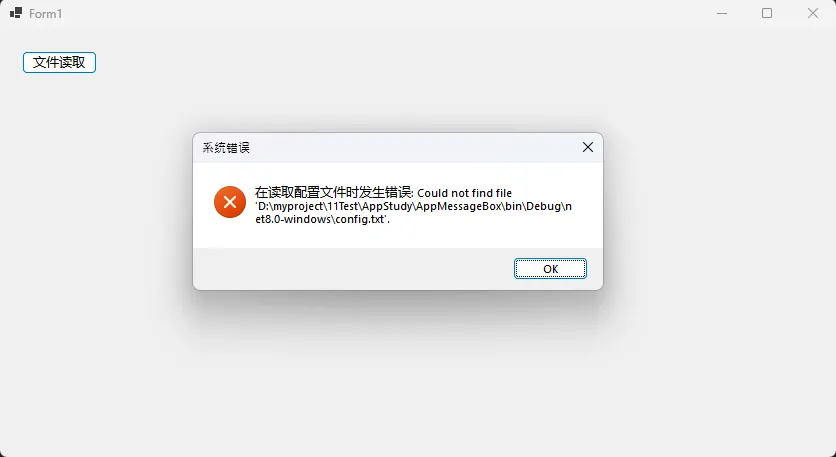This screenshot has width=836, height=457.
Task: Click the D:\myproject path line in message
Action: pos(414,206)
